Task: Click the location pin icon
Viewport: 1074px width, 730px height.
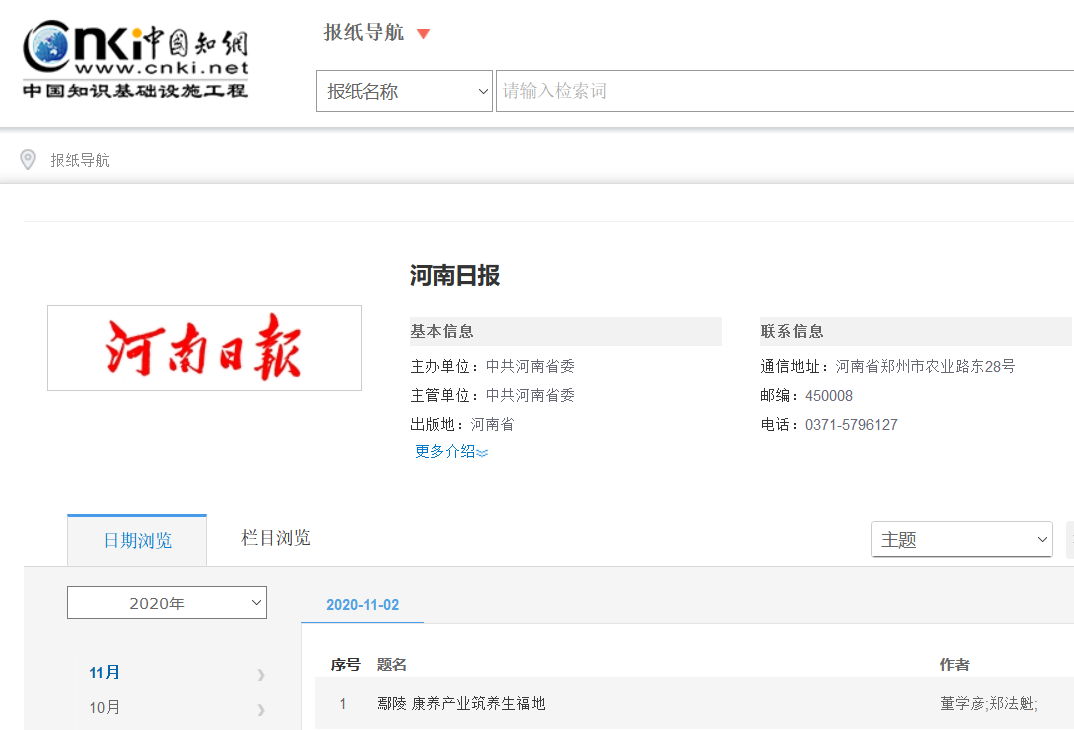Action: tap(28, 160)
